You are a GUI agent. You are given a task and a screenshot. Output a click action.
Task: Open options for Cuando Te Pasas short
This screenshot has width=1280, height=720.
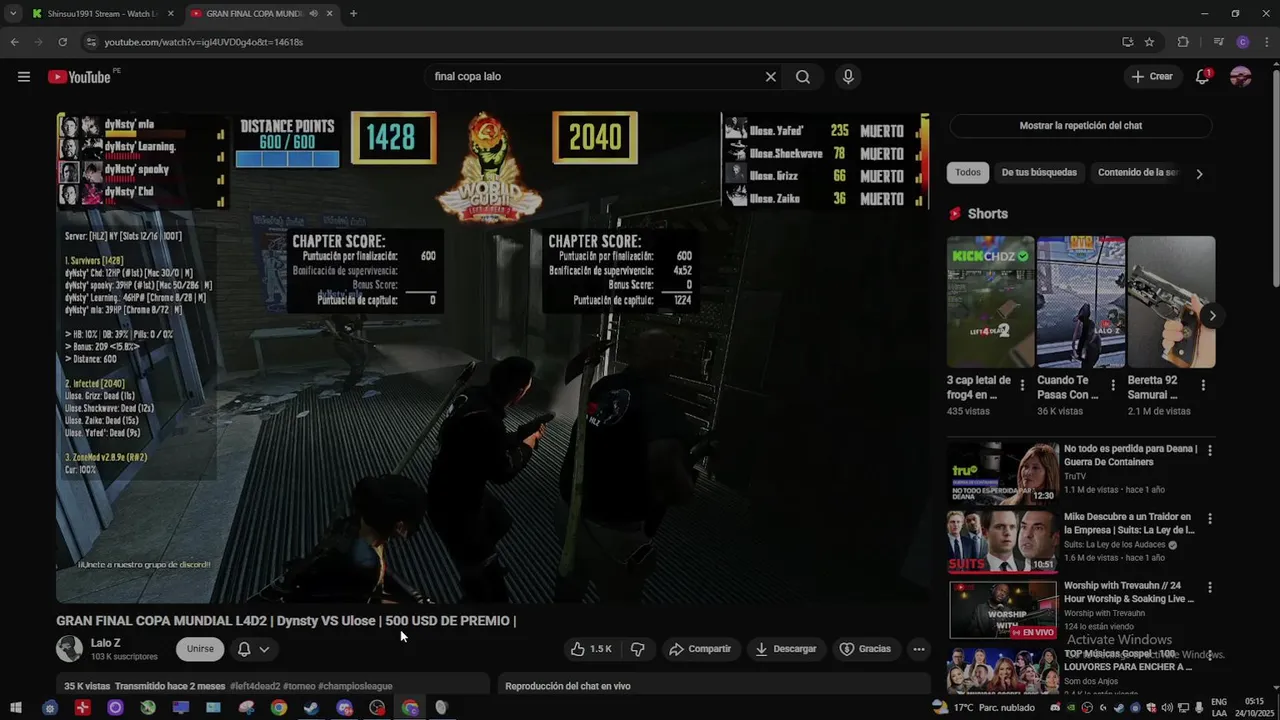[x=1112, y=385]
